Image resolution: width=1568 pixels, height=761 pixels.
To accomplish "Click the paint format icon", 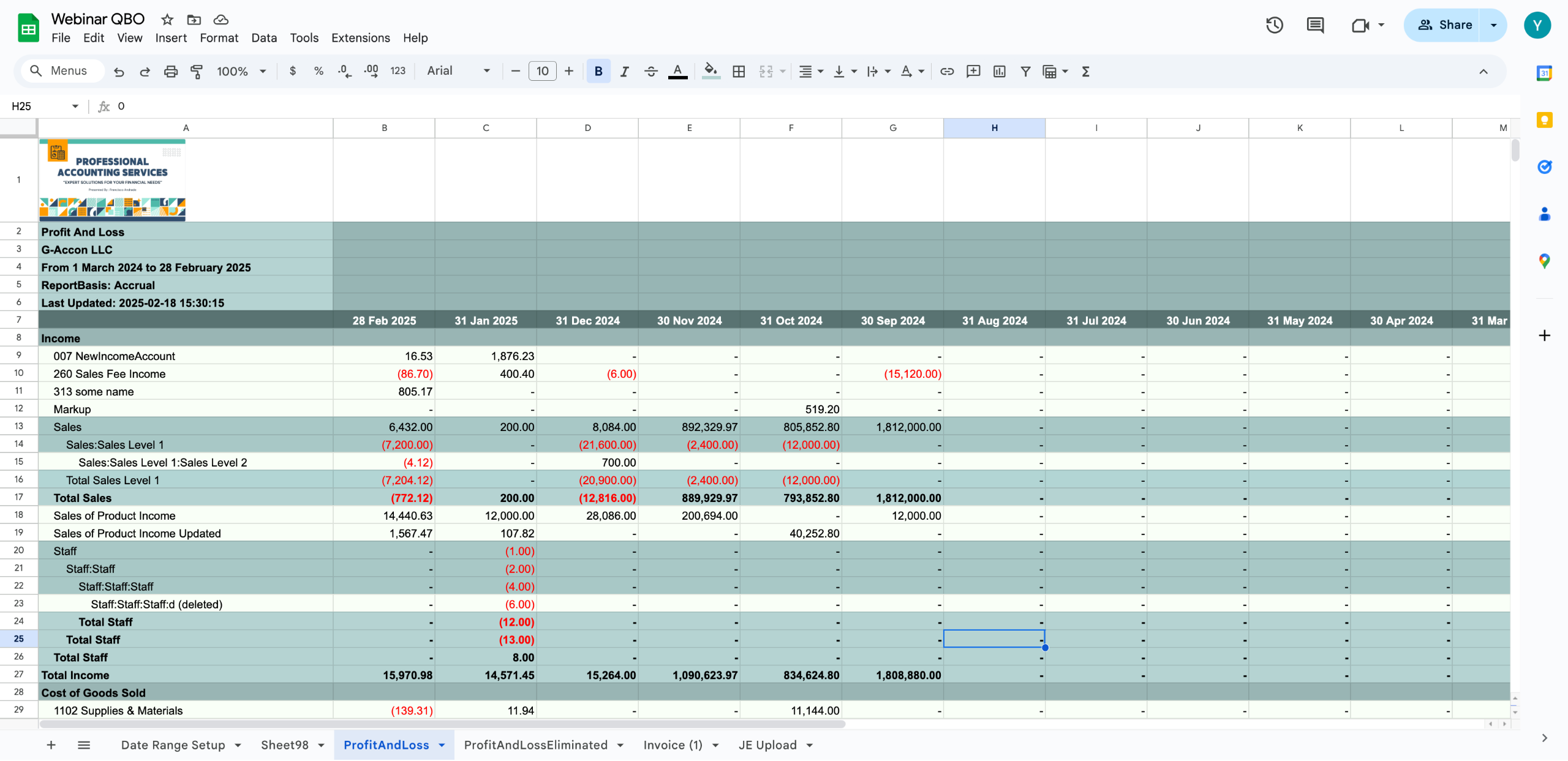I will point(197,72).
